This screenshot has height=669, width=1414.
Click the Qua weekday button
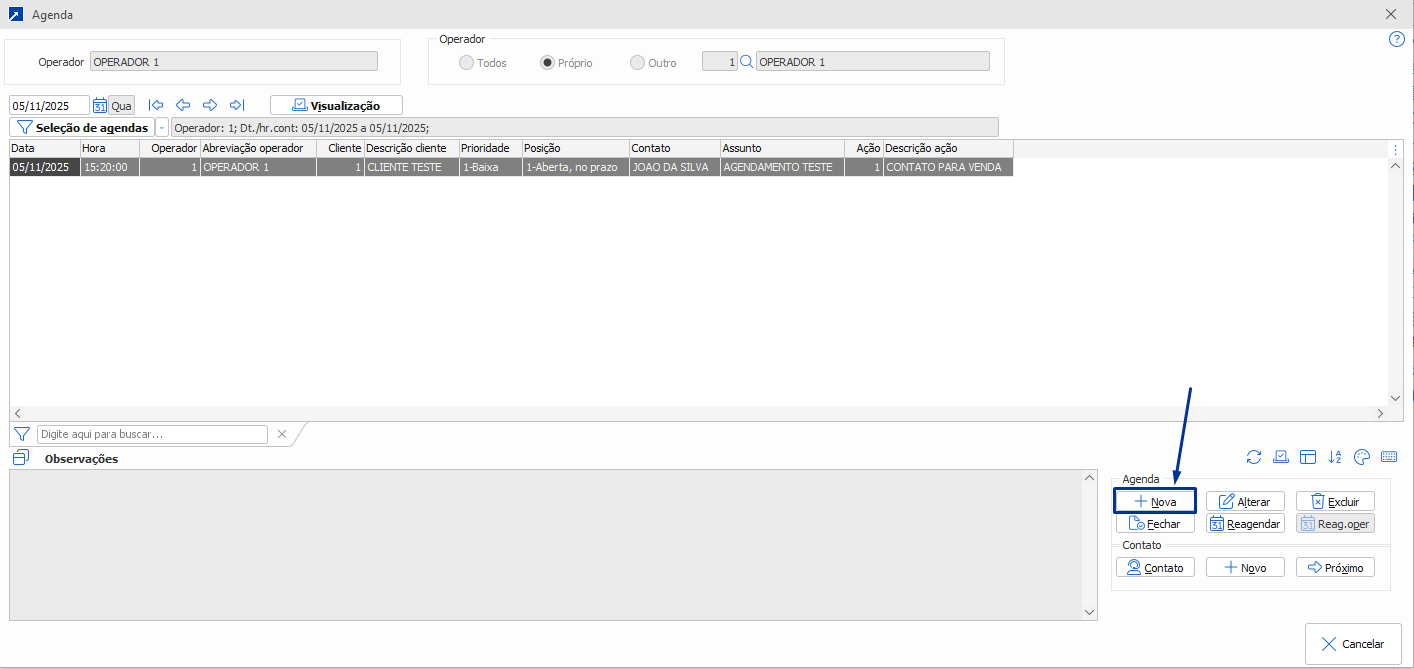click(121, 105)
